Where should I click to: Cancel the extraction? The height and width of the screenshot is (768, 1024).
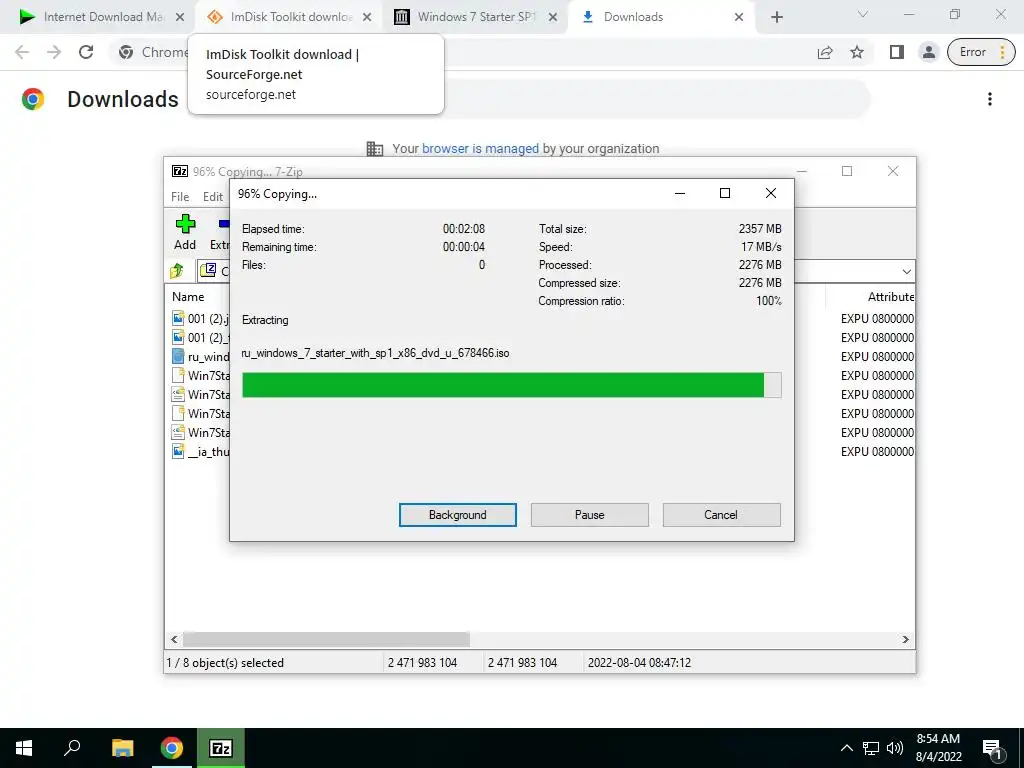(x=721, y=515)
